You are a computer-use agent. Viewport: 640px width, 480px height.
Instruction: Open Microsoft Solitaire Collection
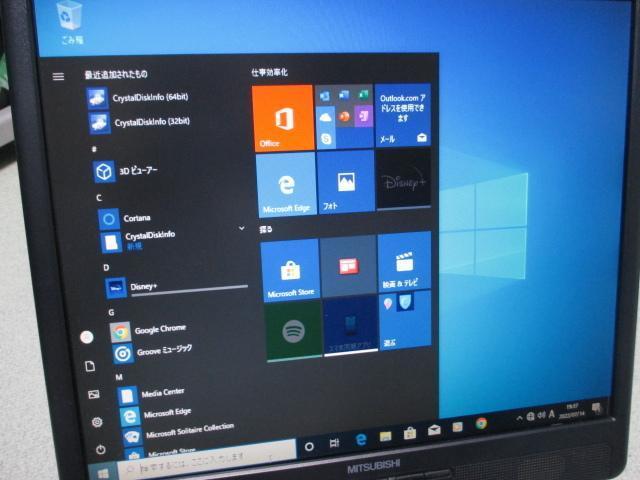tap(179, 433)
